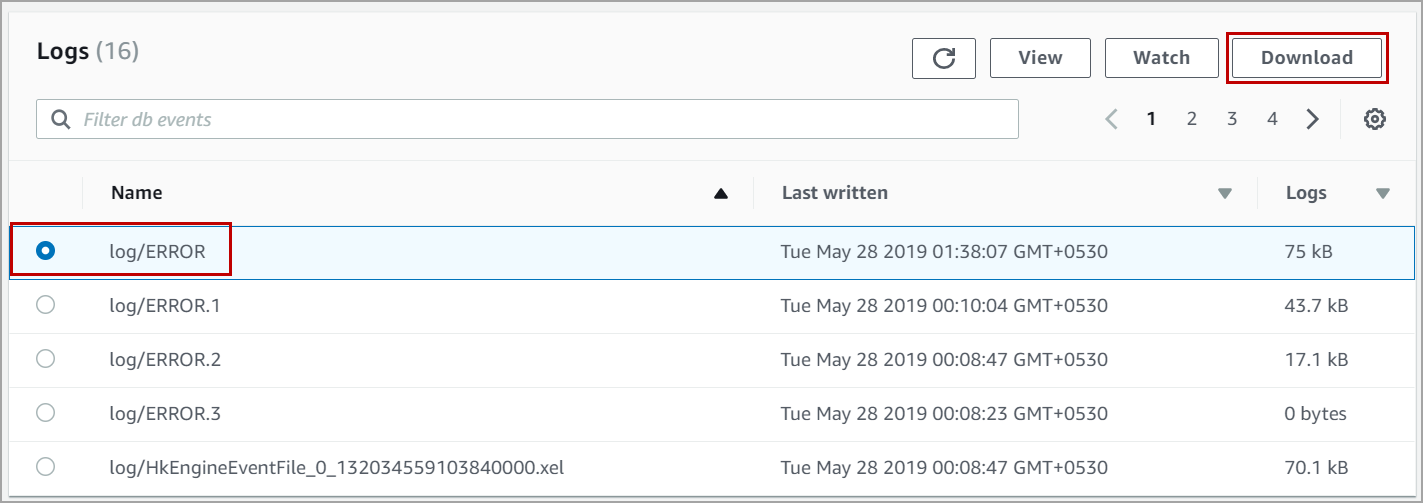Select the HkEngineEventFile log radio button
Image resolution: width=1423 pixels, height=503 pixels.
[45, 467]
